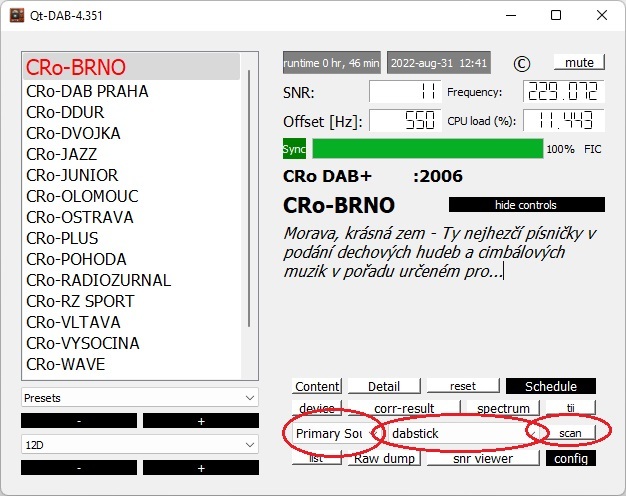Click the hide controls button

pos(527,205)
